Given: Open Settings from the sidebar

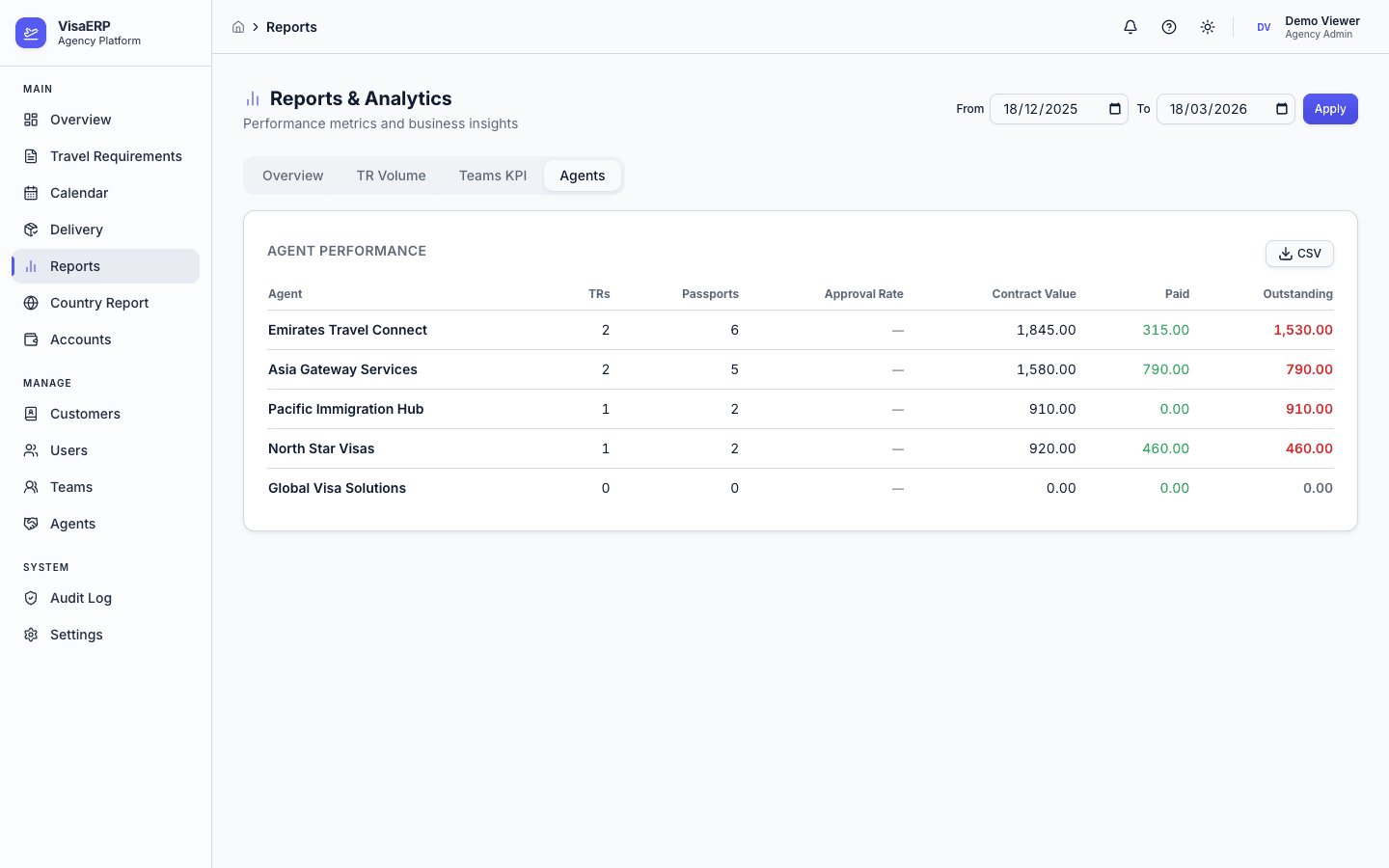Looking at the screenshot, I should point(76,634).
